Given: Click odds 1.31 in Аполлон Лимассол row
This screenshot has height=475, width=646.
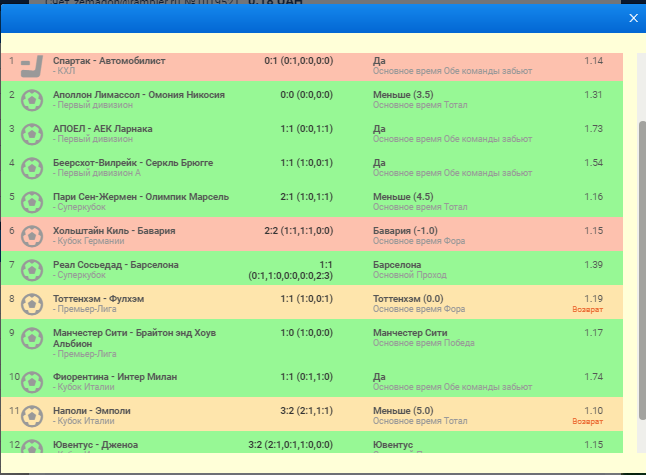Looking at the screenshot, I should 594,95.
